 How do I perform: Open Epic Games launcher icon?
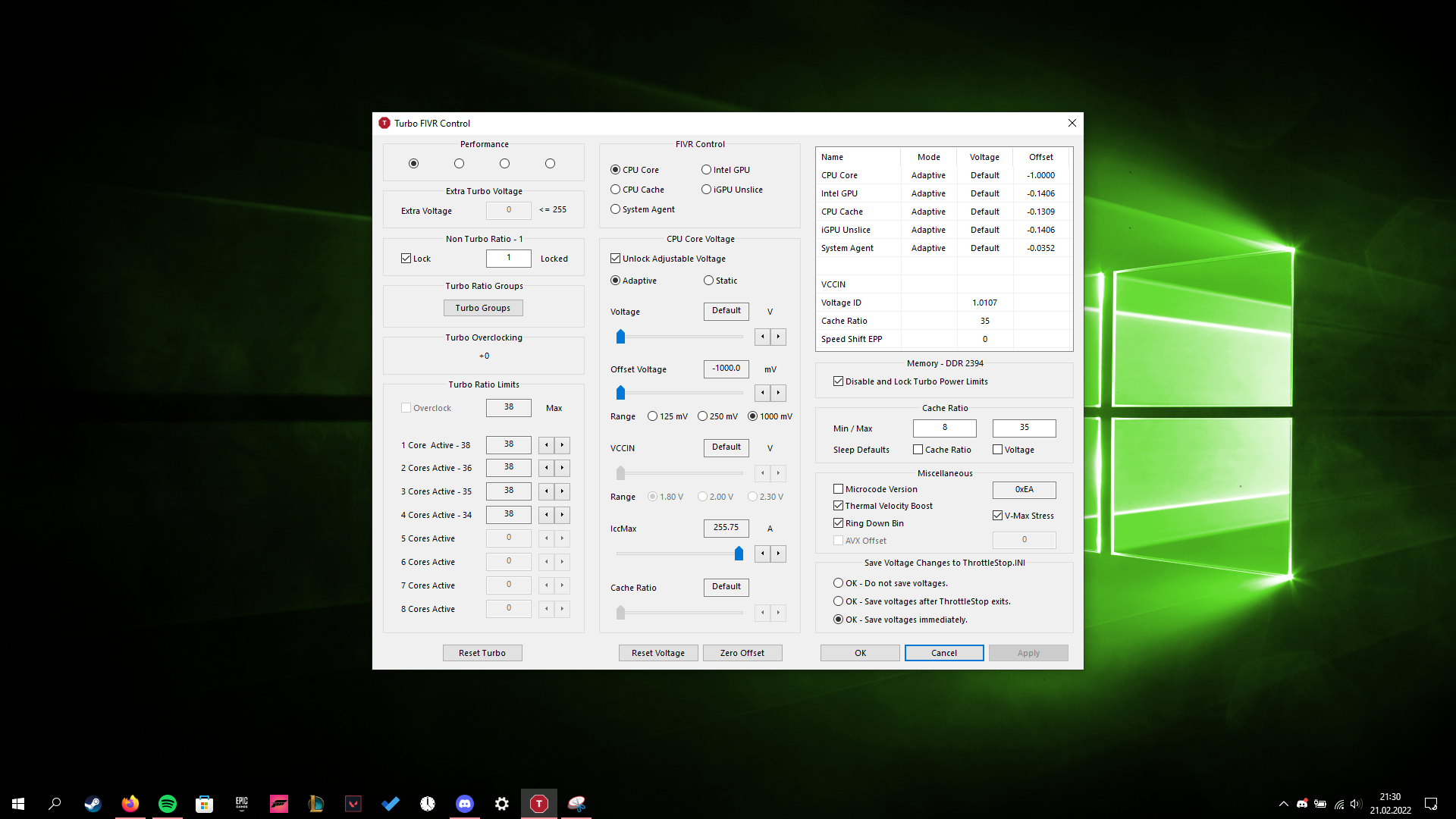point(242,804)
